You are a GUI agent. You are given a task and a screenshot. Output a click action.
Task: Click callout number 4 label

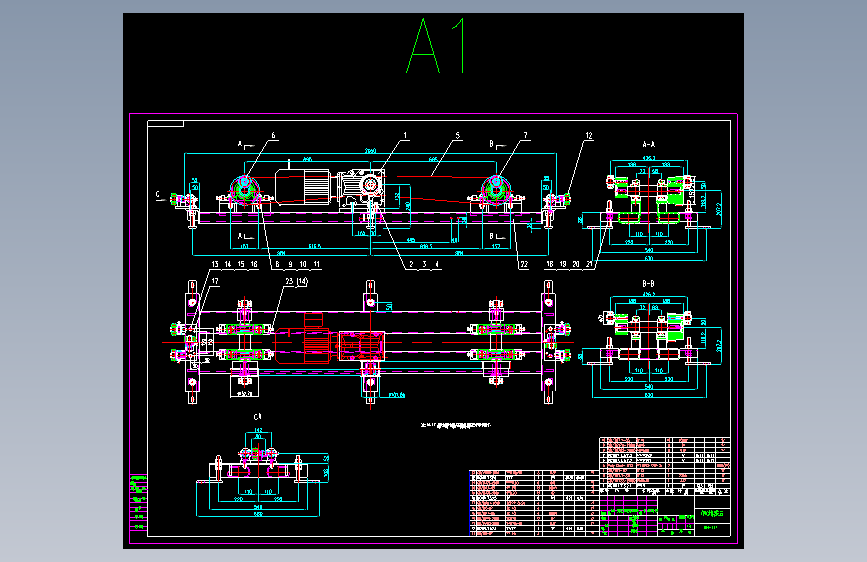pos(437,264)
